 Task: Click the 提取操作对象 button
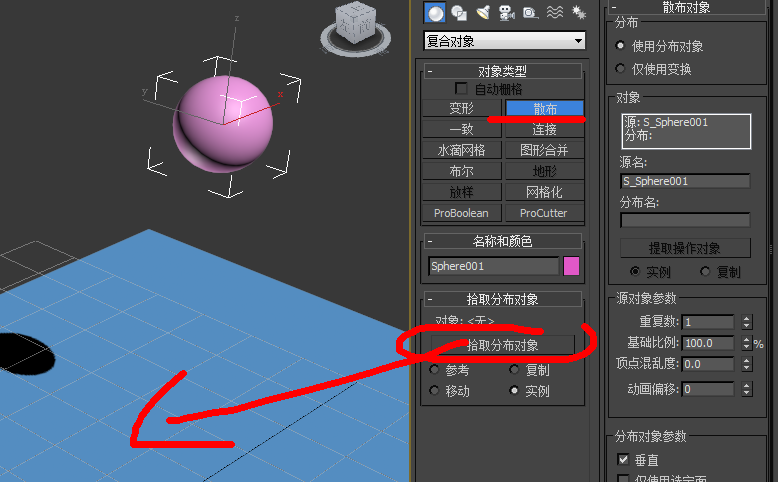(685, 248)
